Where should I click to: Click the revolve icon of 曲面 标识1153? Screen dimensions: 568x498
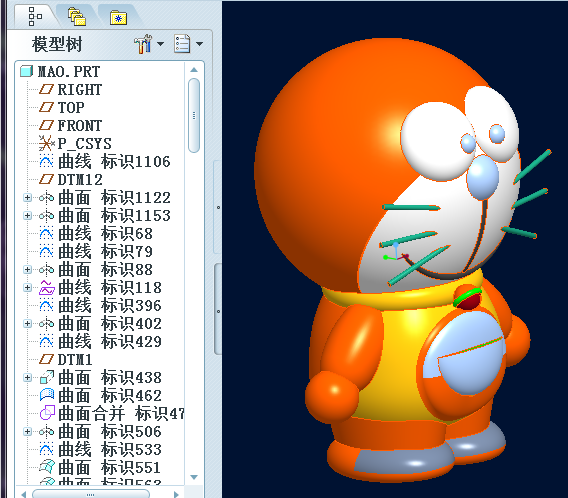[x=46, y=215]
